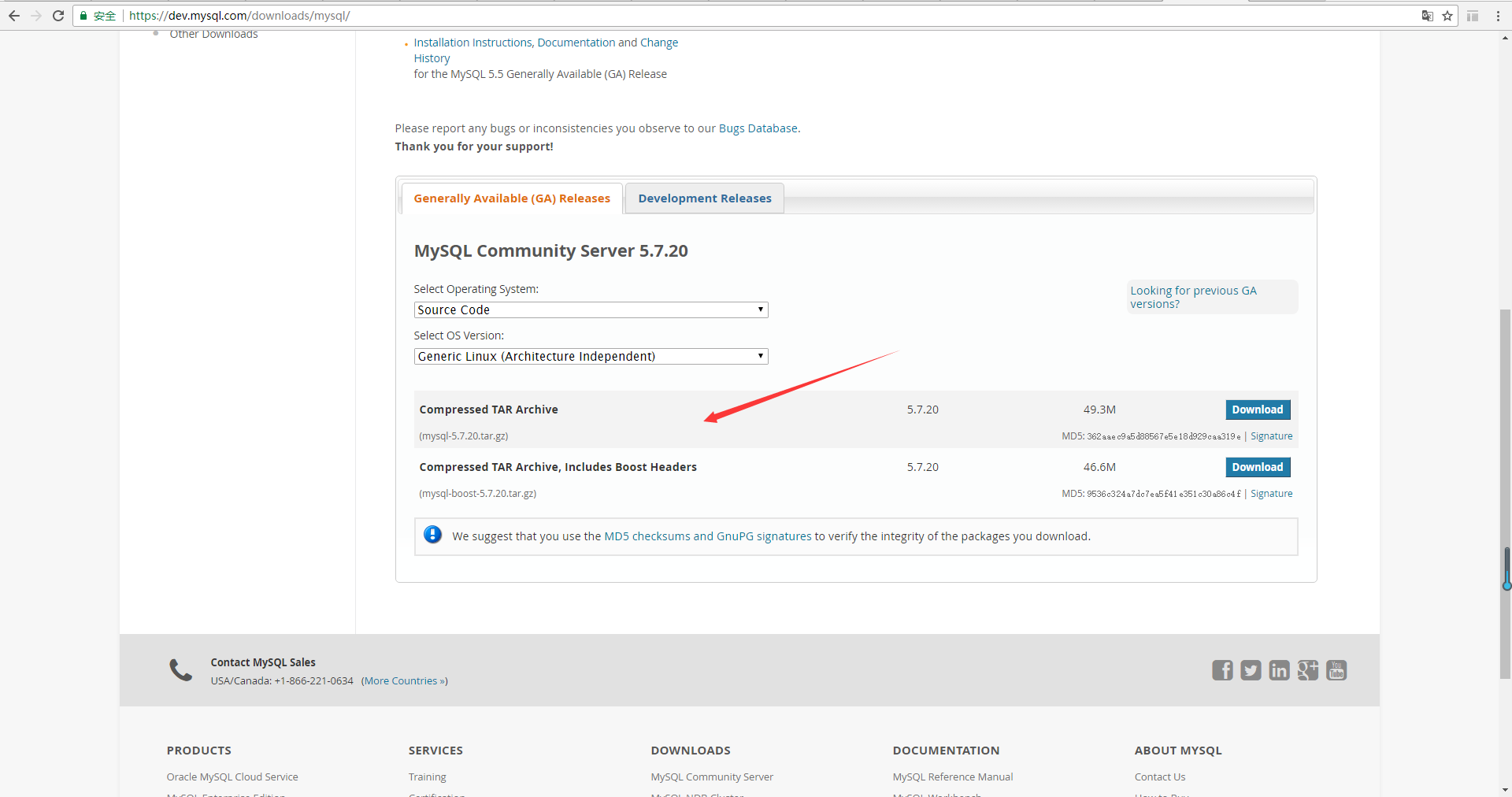
Task: Bookmark this page with star icon
Action: pyautogui.click(x=1447, y=16)
